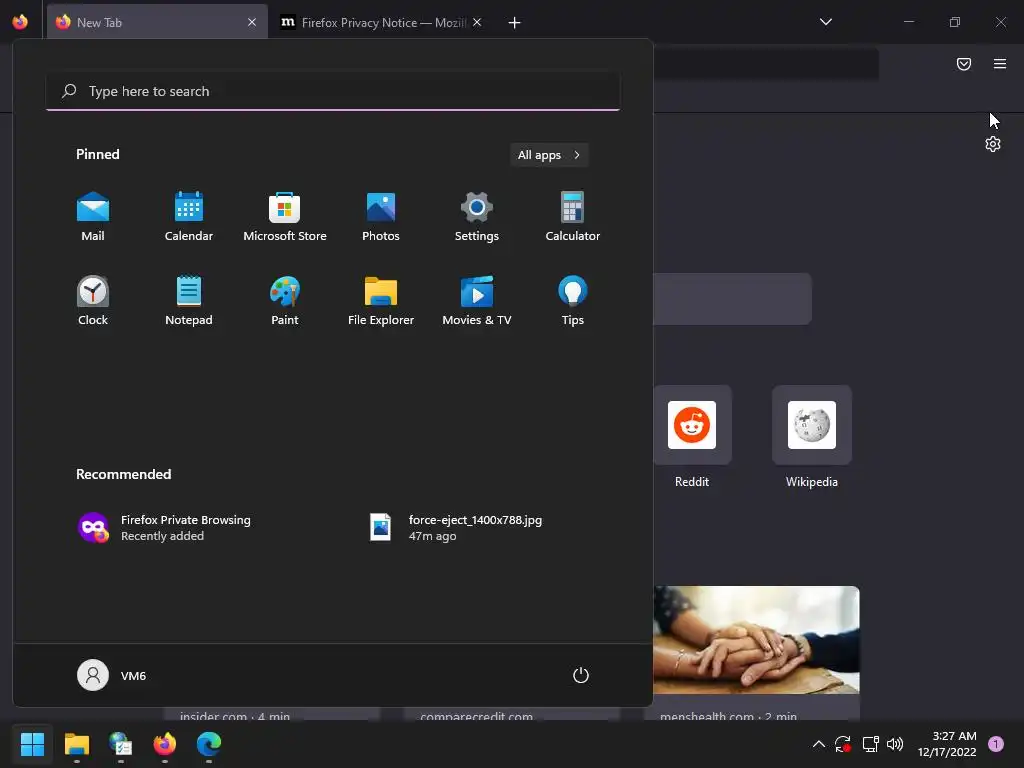
Task: Launch the Calculator app
Action: [x=573, y=217]
